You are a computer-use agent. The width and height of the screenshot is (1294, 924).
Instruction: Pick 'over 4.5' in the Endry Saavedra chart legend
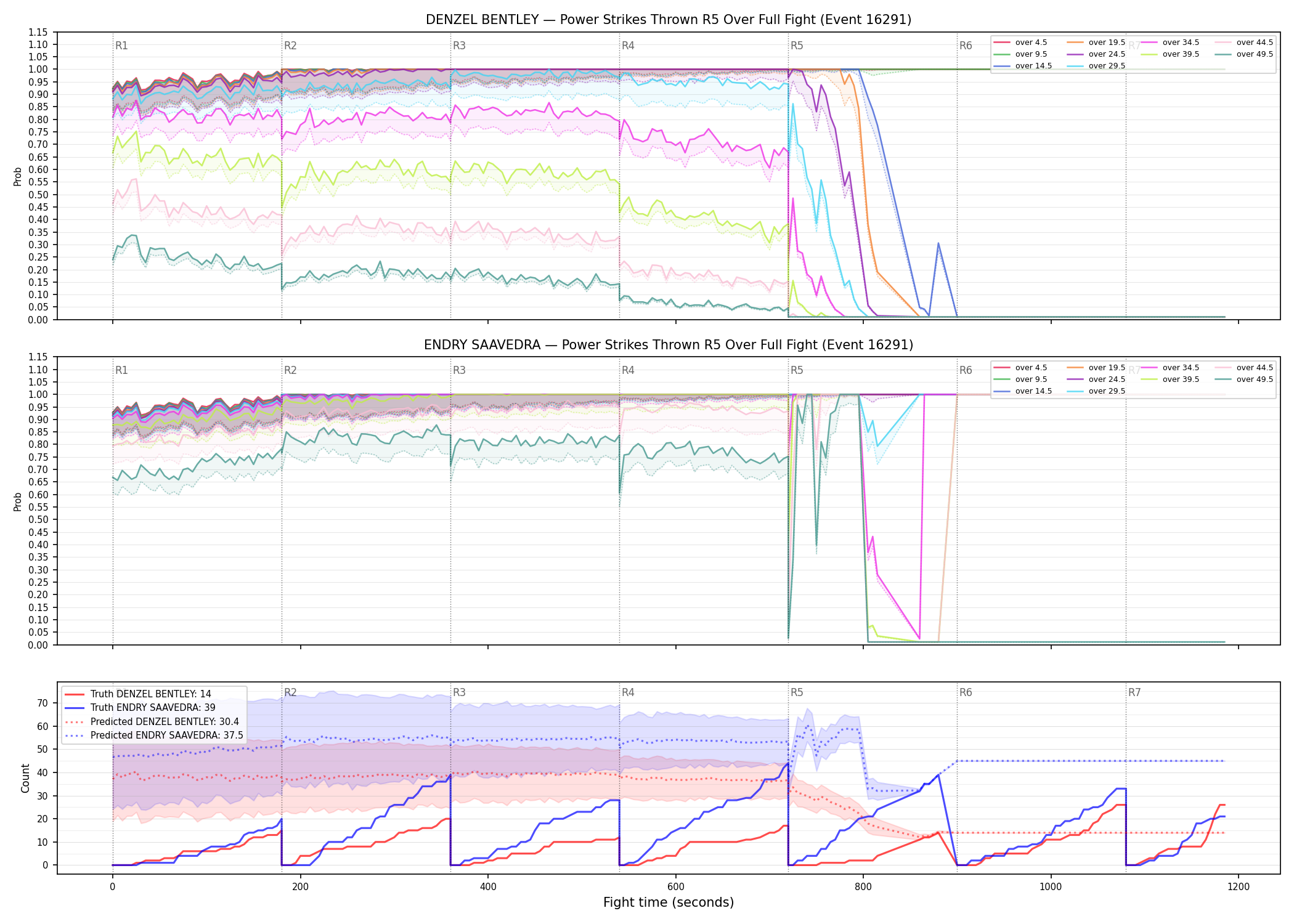click(x=1020, y=368)
